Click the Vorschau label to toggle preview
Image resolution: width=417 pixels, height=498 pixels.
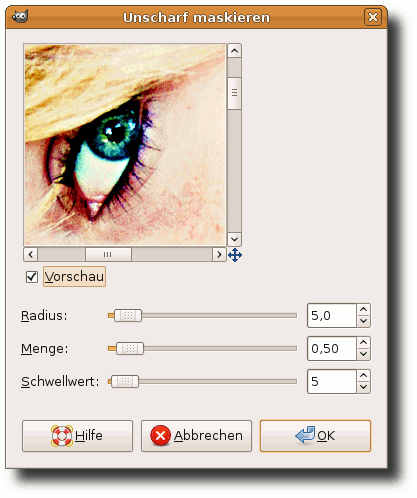point(74,277)
